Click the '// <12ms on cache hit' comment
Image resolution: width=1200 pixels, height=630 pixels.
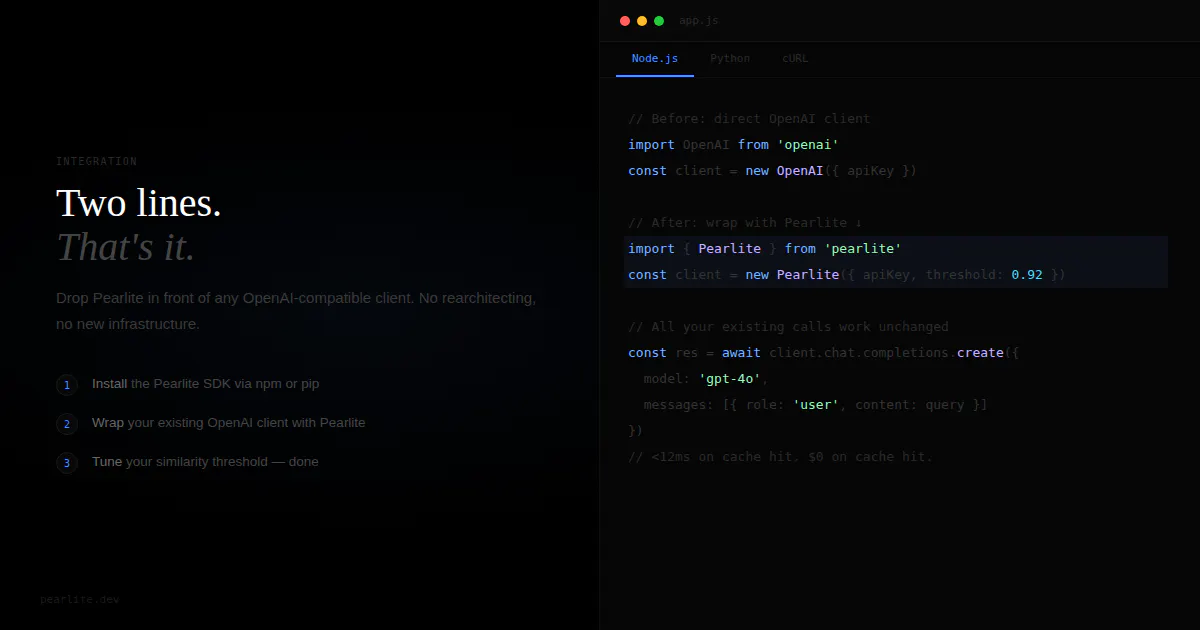(780, 456)
